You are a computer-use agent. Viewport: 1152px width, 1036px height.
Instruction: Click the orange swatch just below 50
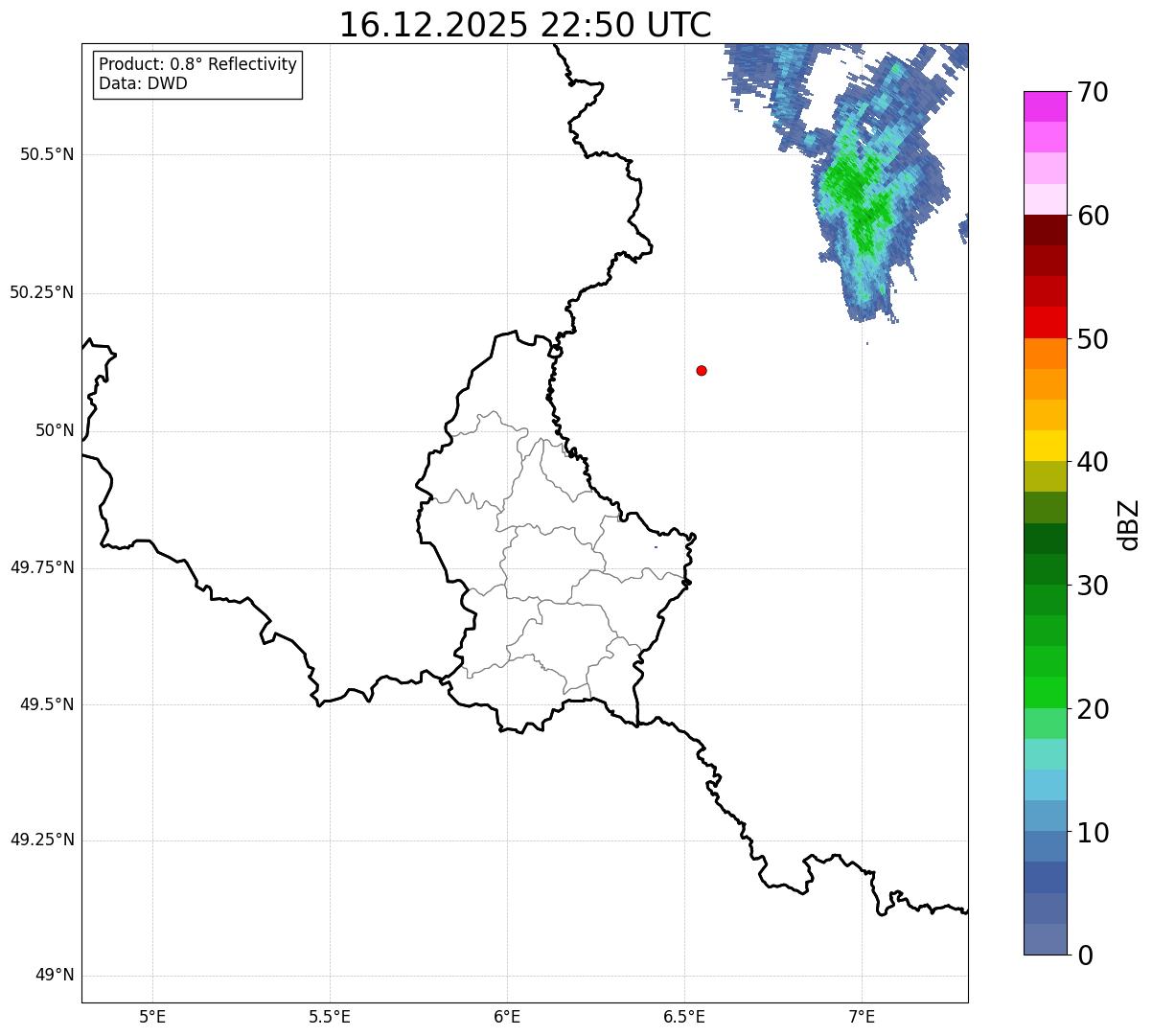[x=1046, y=354]
